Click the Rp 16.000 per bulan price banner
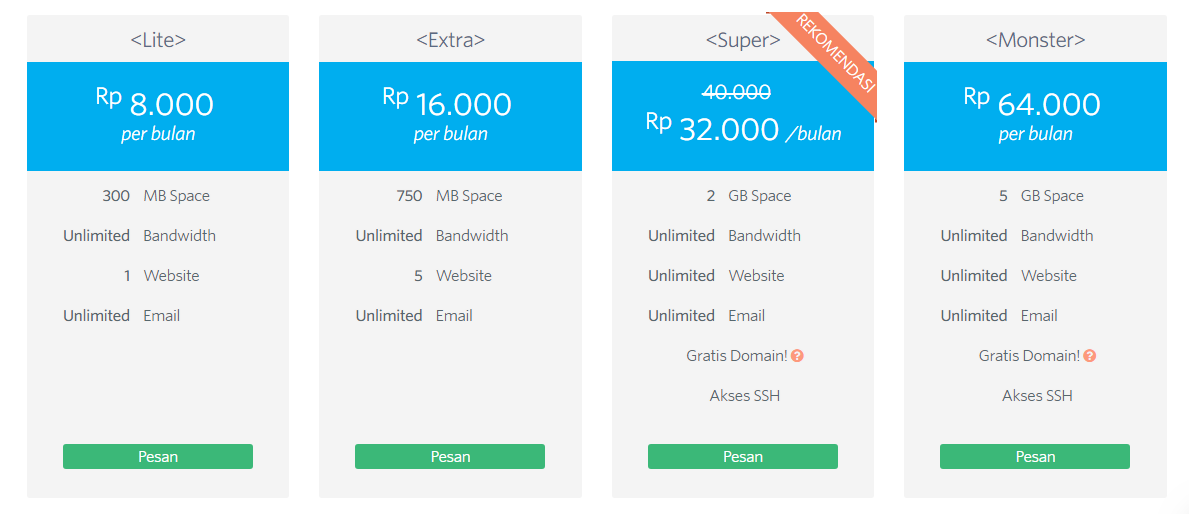The height and width of the screenshot is (514, 1189). click(450, 117)
